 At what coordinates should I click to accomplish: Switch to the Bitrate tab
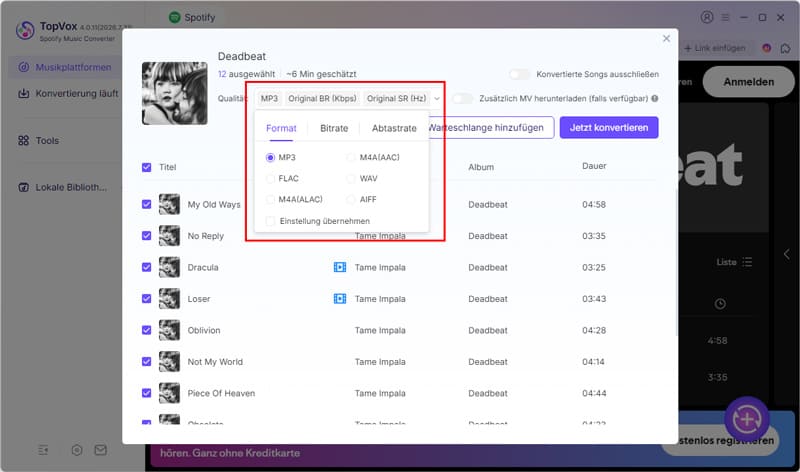click(x=334, y=128)
